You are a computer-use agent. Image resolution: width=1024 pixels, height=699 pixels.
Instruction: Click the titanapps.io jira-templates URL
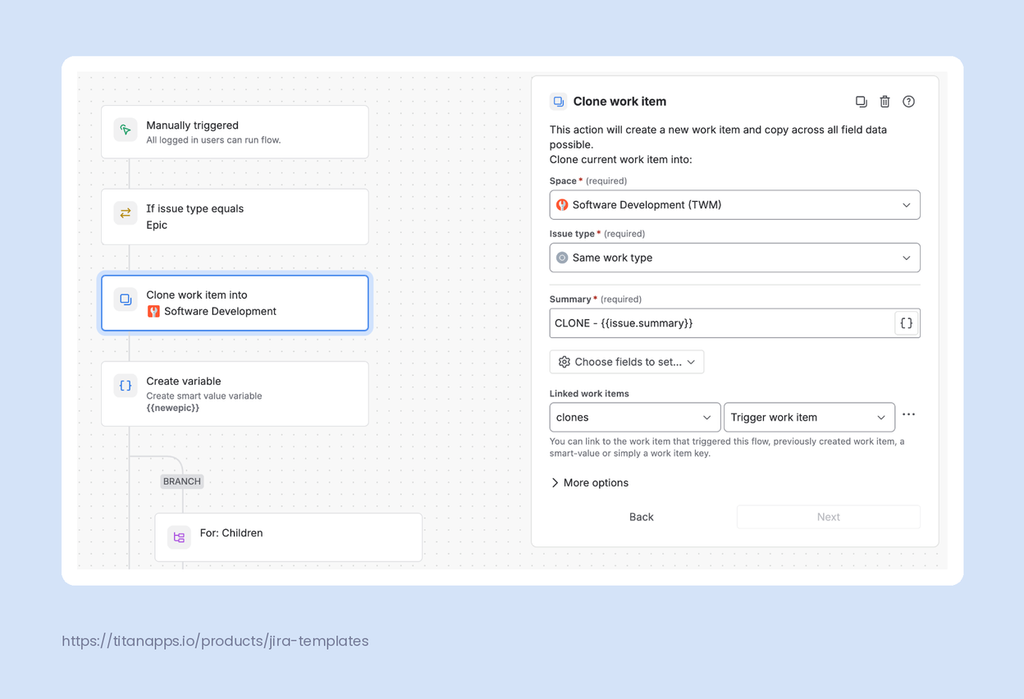(215, 641)
